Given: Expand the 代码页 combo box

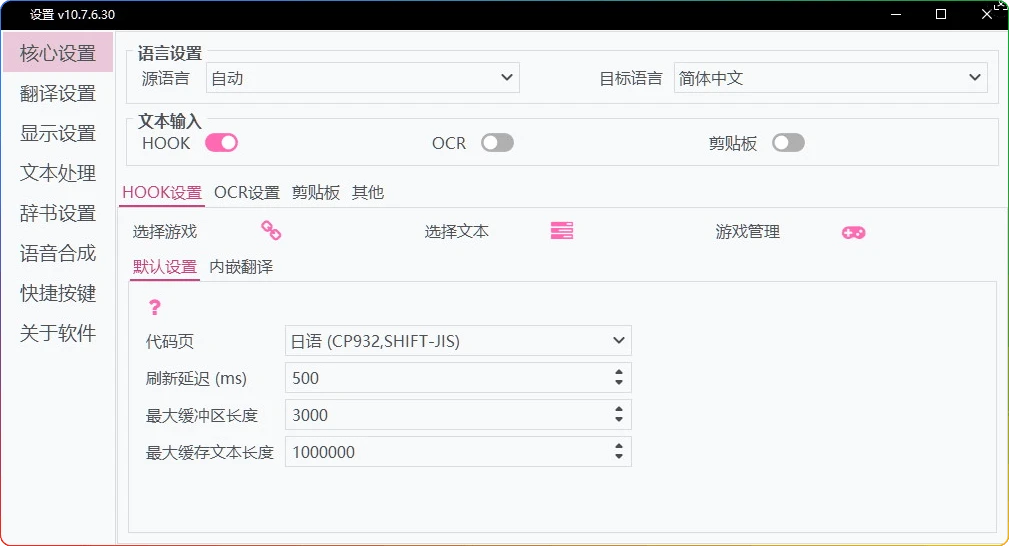Looking at the screenshot, I should click(x=458, y=341).
